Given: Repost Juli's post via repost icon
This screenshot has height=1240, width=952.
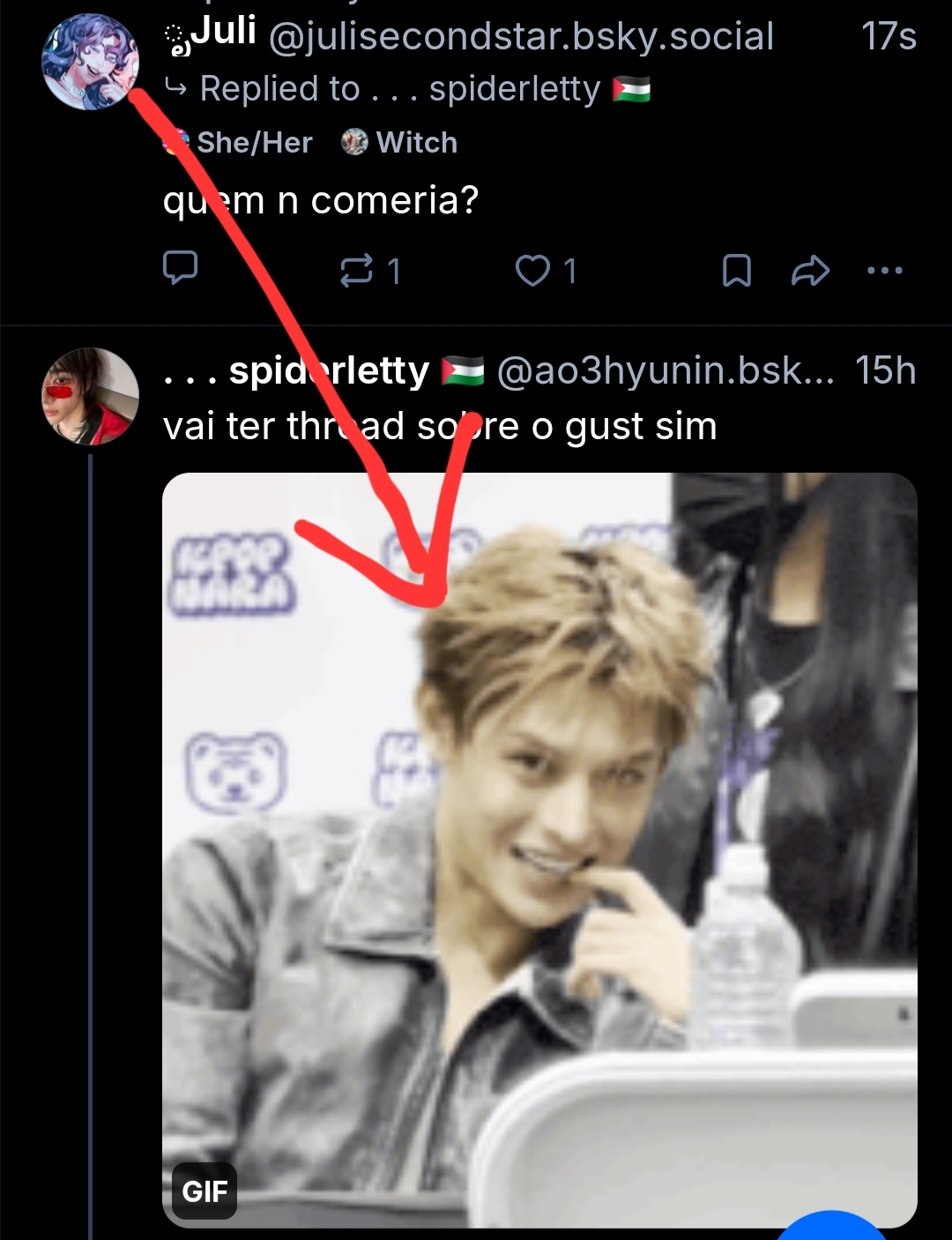Looking at the screenshot, I should pyautogui.click(x=357, y=271).
